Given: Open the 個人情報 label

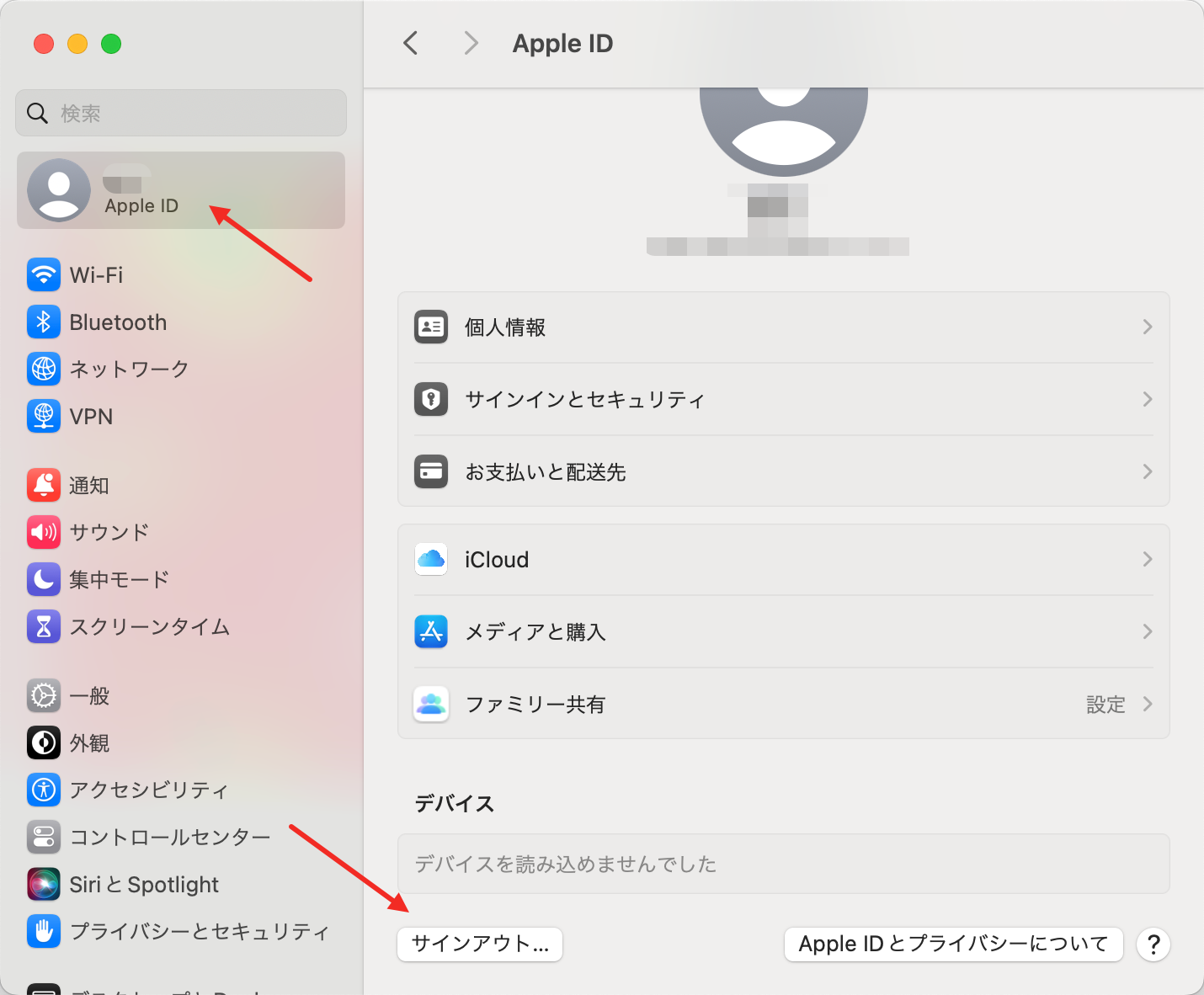Looking at the screenshot, I should [505, 327].
